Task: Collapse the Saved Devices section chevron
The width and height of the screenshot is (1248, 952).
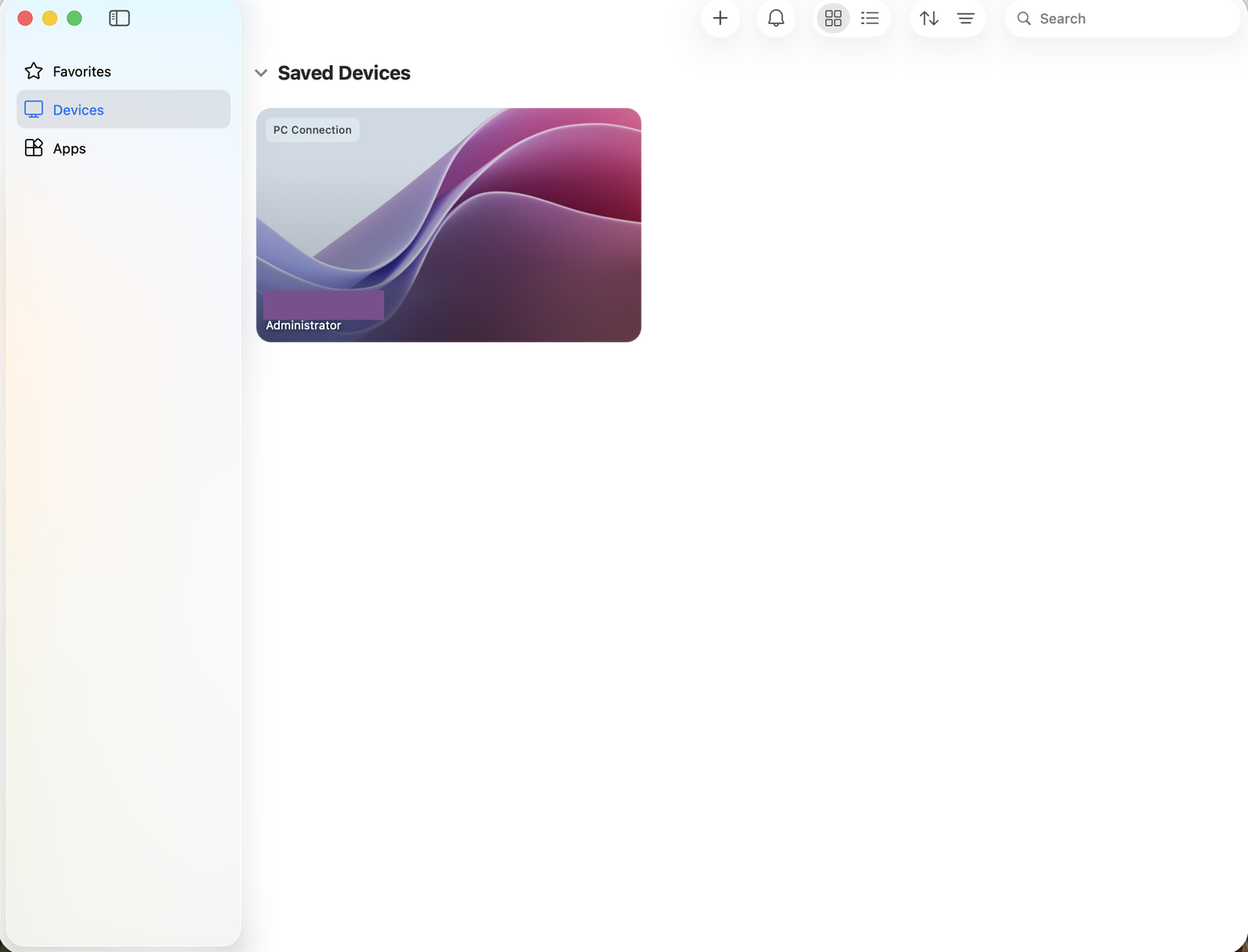Action: click(261, 73)
